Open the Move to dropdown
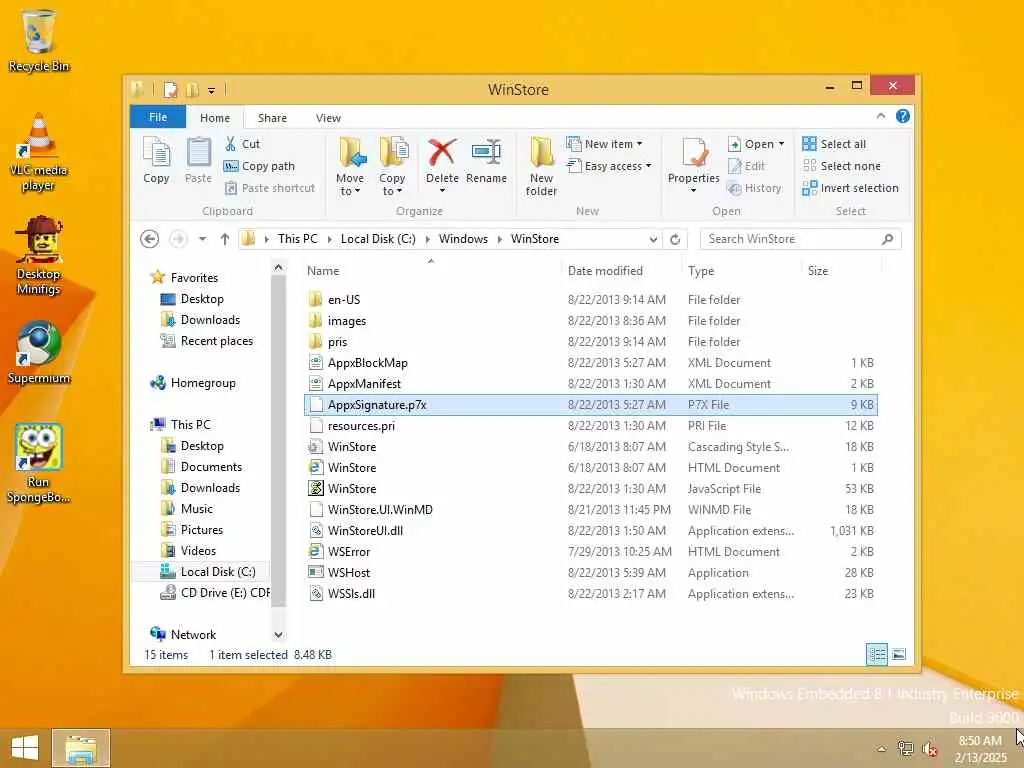 (350, 167)
